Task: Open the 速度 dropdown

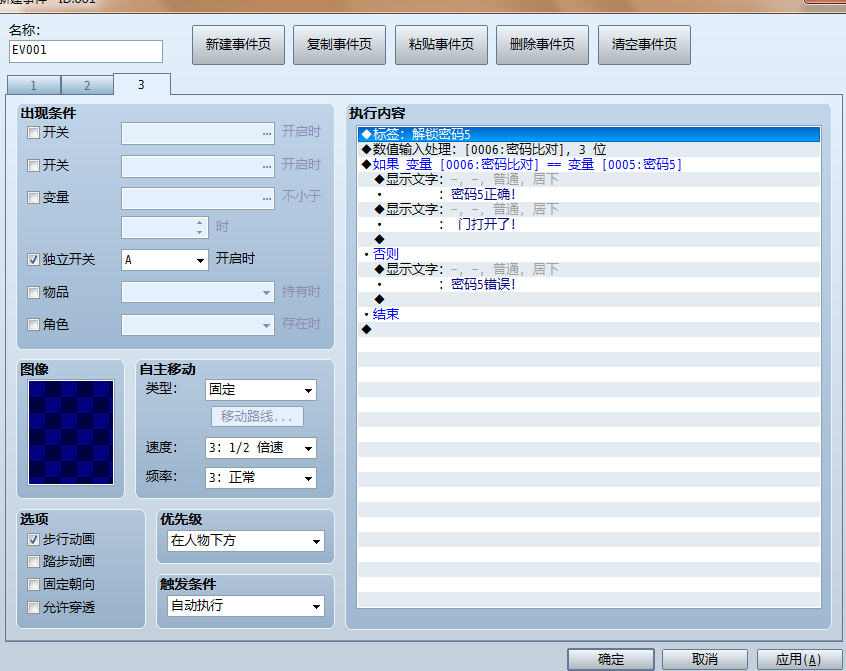Action: [261, 448]
